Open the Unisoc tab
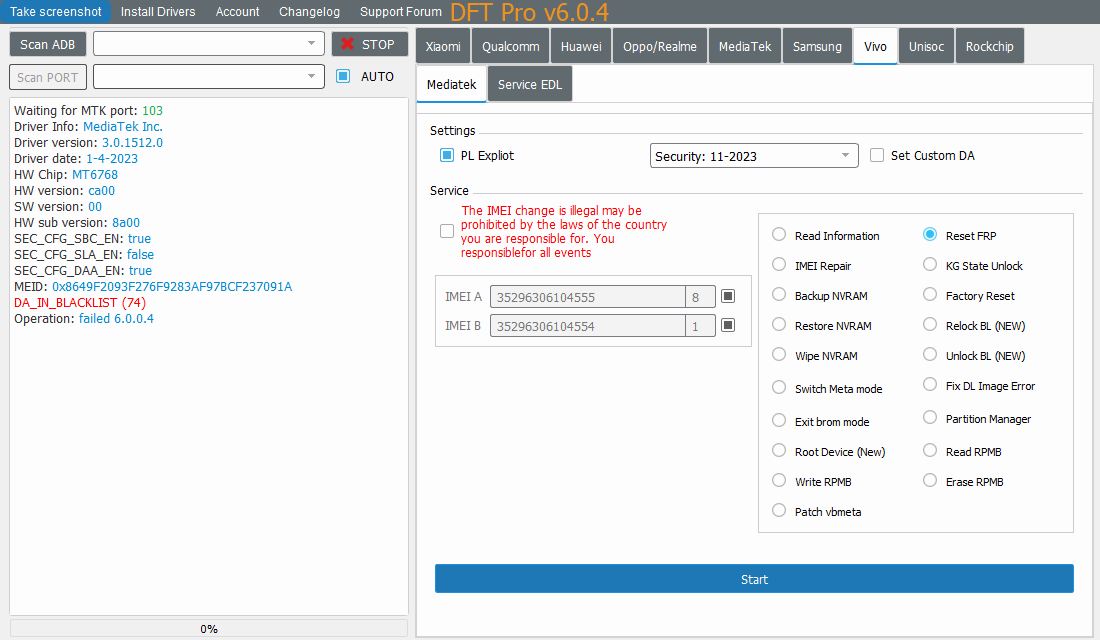This screenshot has width=1100, height=640. (x=926, y=46)
